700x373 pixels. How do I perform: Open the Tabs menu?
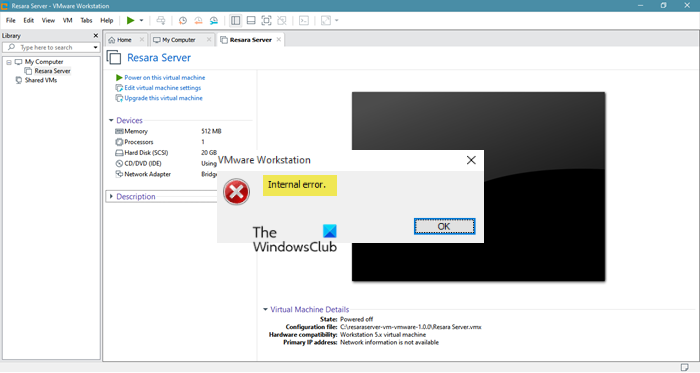click(86, 21)
